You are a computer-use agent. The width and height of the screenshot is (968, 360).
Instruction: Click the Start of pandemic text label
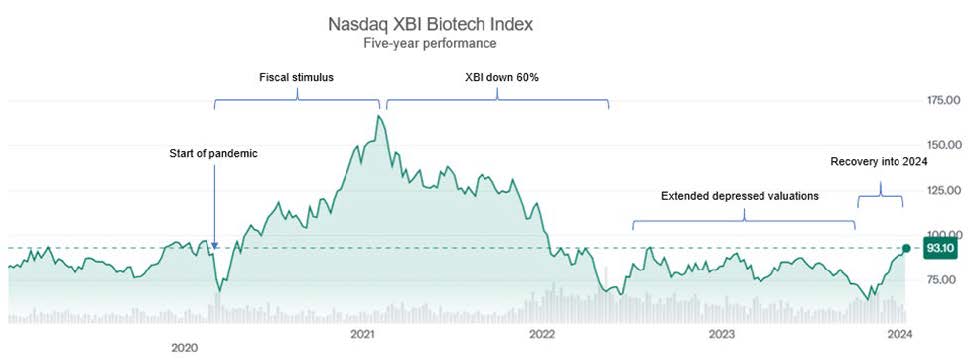pos(213,154)
